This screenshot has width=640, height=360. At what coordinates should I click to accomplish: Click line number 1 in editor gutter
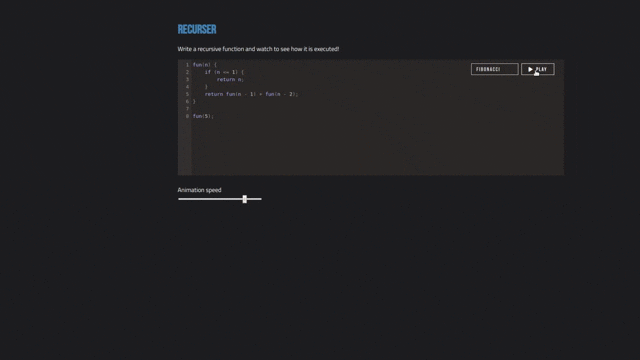pos(187,65)
